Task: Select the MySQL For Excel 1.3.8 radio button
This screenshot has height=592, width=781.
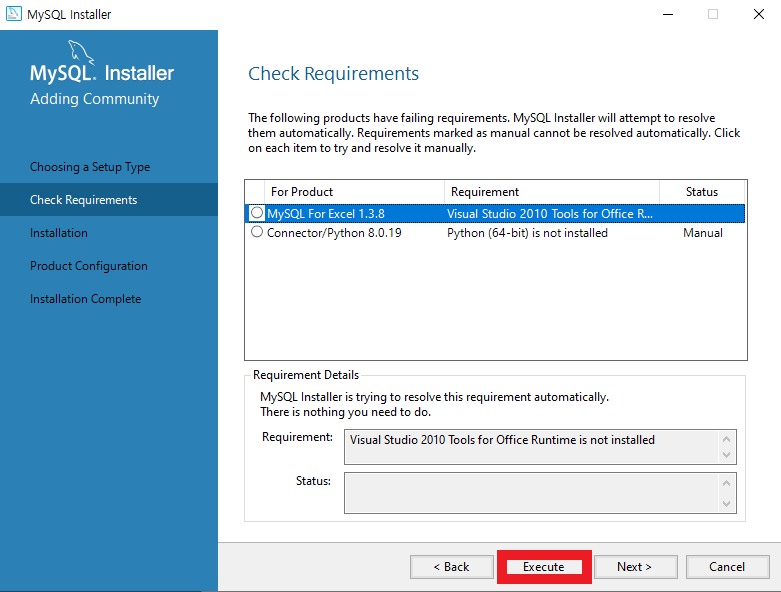Action: (x=257, y=213)
